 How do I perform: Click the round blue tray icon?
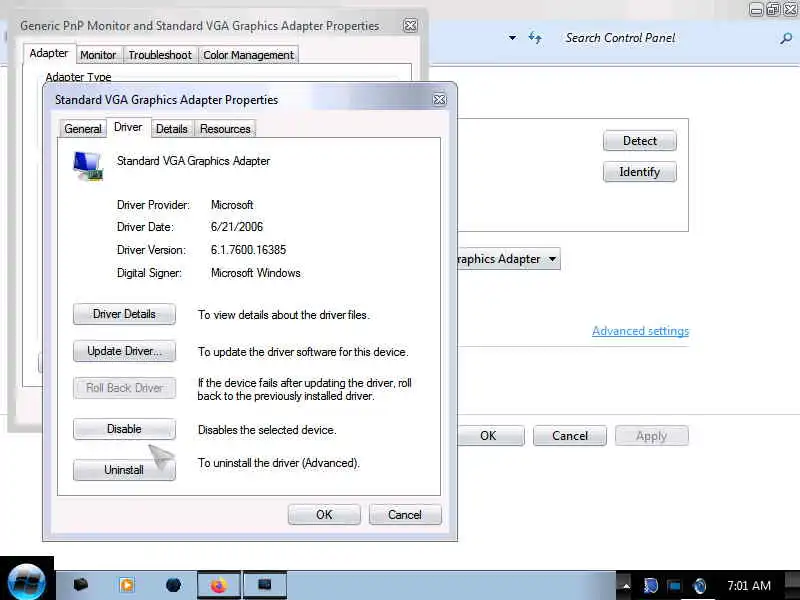click(700, 586)
